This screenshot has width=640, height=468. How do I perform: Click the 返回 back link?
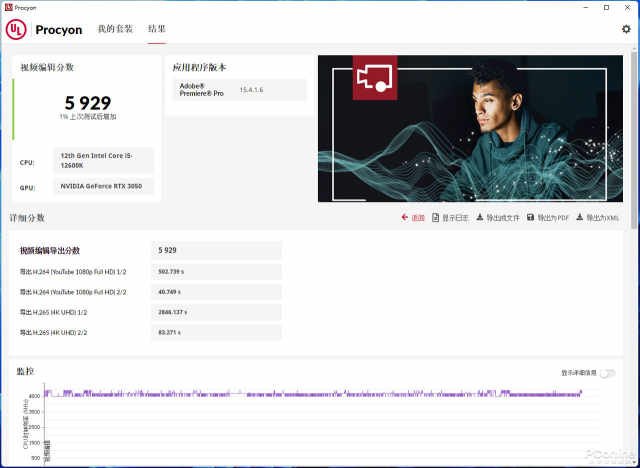click(x=418, y=217)
